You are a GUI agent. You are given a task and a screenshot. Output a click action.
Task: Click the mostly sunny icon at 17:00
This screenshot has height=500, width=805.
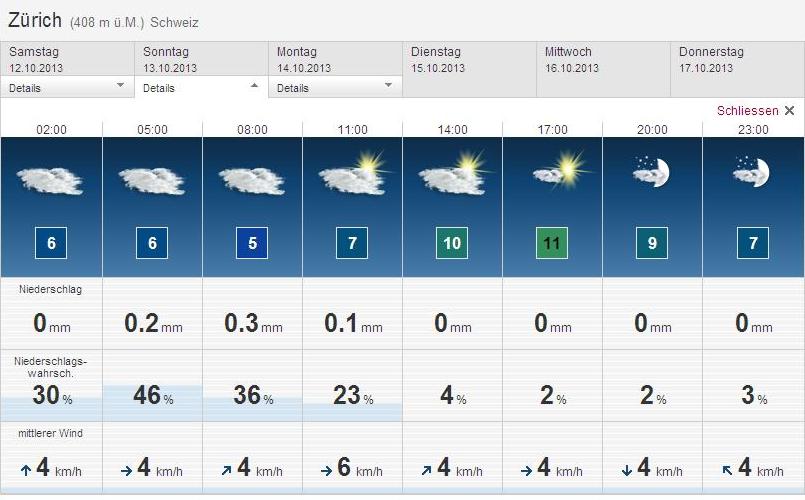555,170
